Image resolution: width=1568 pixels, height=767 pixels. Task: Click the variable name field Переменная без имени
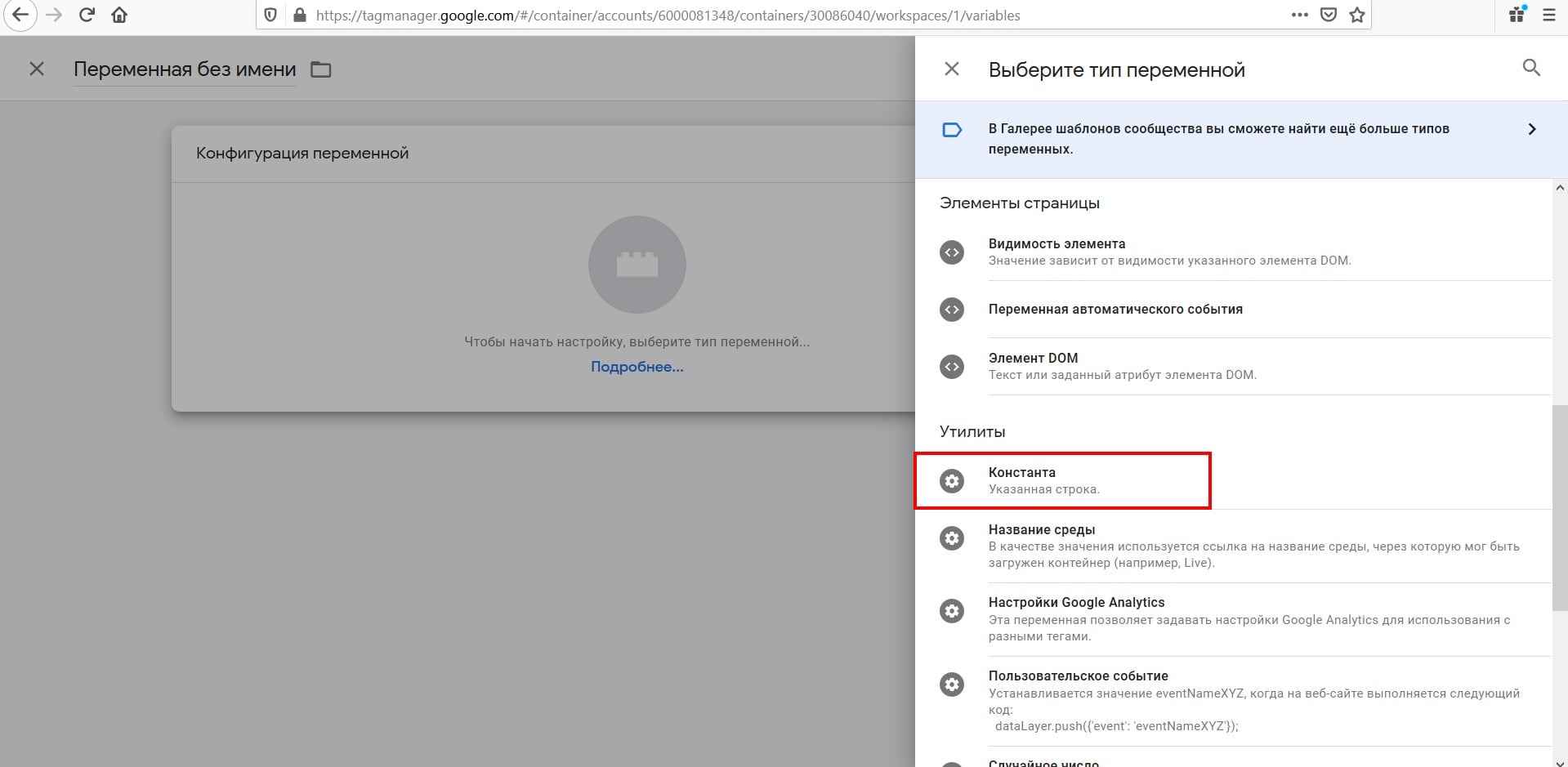click(185, 70)
